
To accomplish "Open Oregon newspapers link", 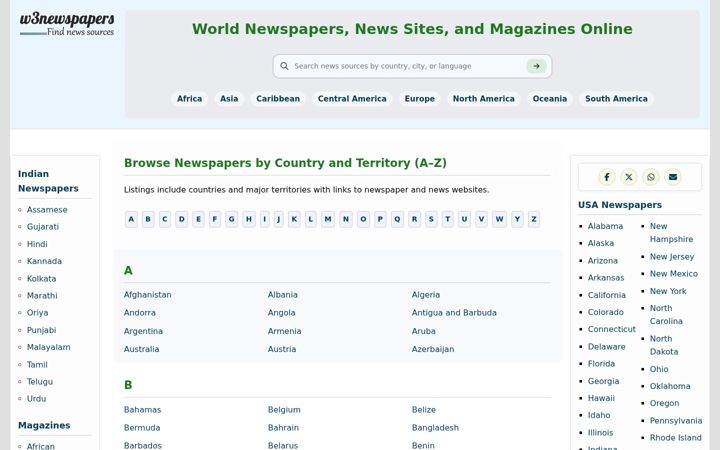I will click(664, 403).
